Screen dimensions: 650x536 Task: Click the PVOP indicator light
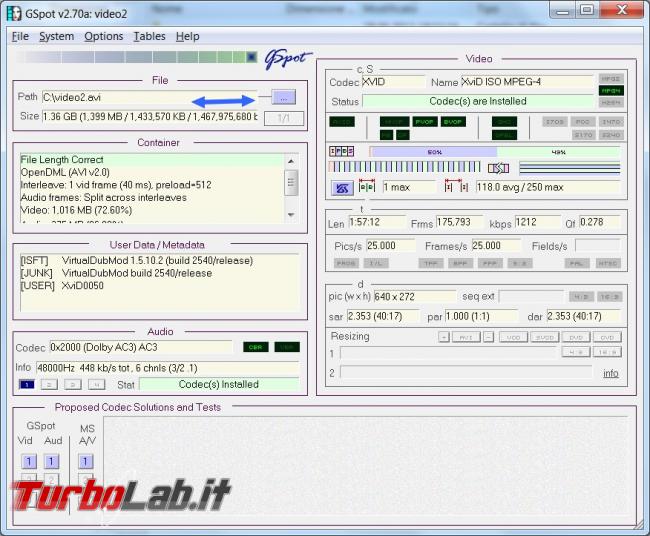click(425, 122)
